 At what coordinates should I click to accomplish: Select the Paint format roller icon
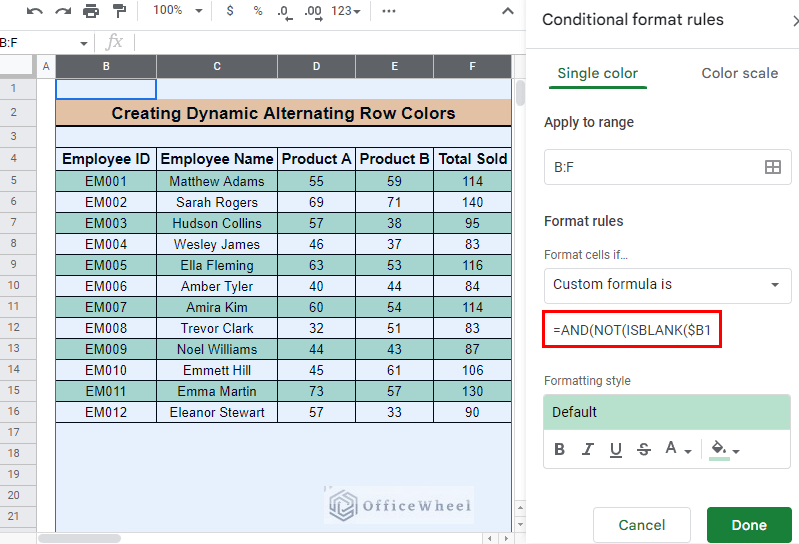pyautogui.click(x=120, y=11)
